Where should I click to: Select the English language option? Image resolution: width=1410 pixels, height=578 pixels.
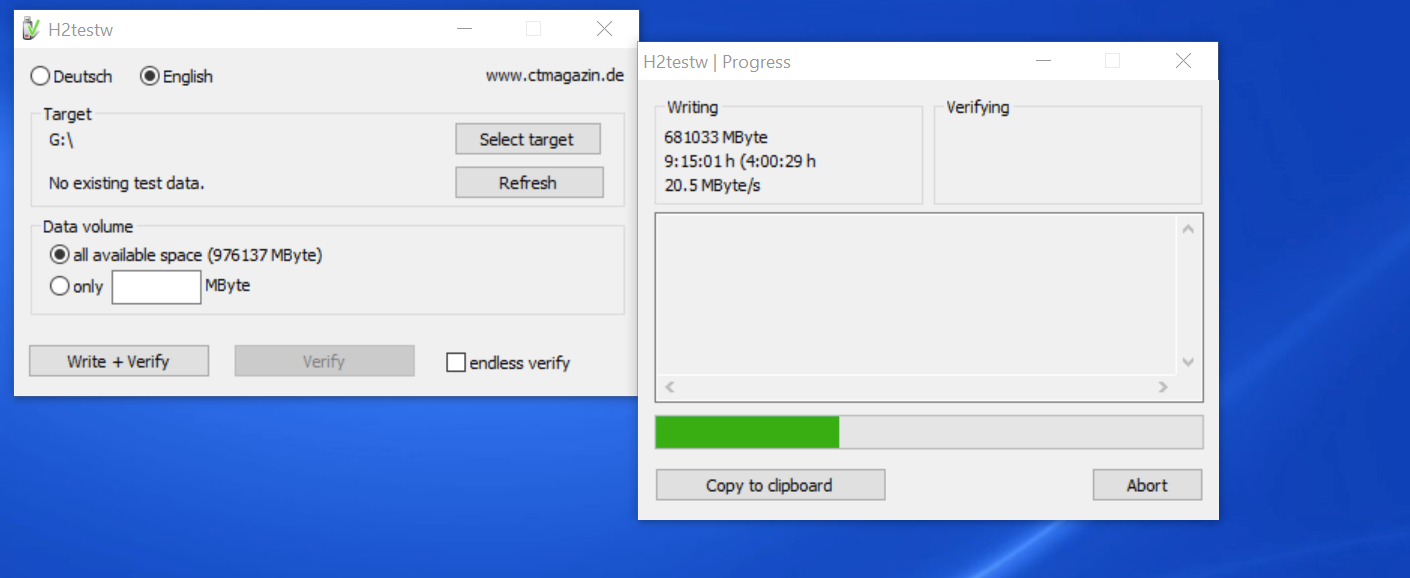[176, 76]
